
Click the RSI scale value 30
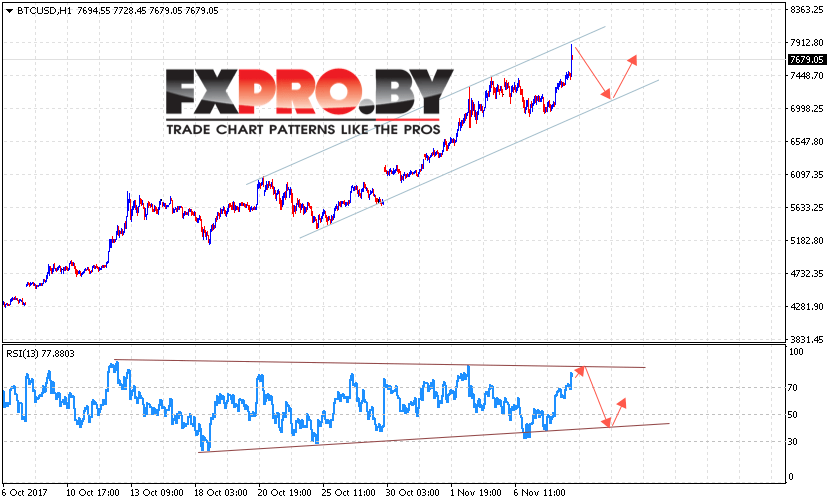tap(793, 442)
